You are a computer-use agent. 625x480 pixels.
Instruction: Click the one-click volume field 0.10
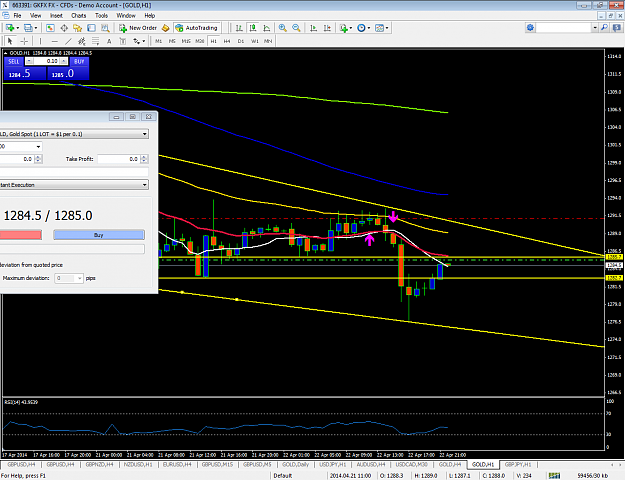46,61
